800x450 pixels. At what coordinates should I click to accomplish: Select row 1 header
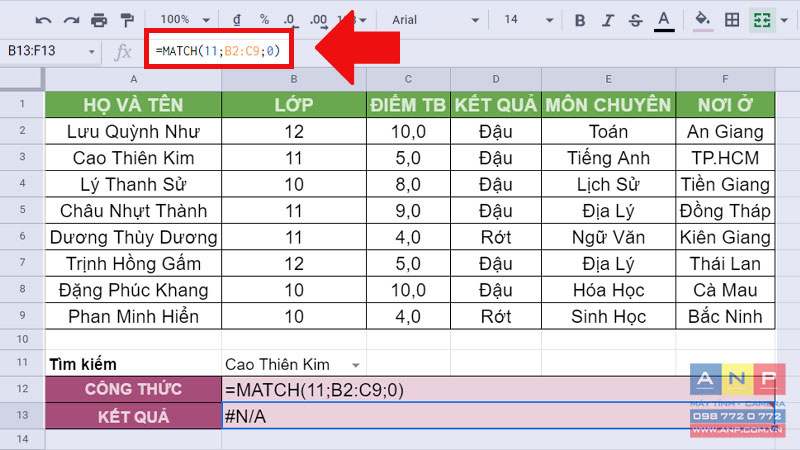[22, 104]
